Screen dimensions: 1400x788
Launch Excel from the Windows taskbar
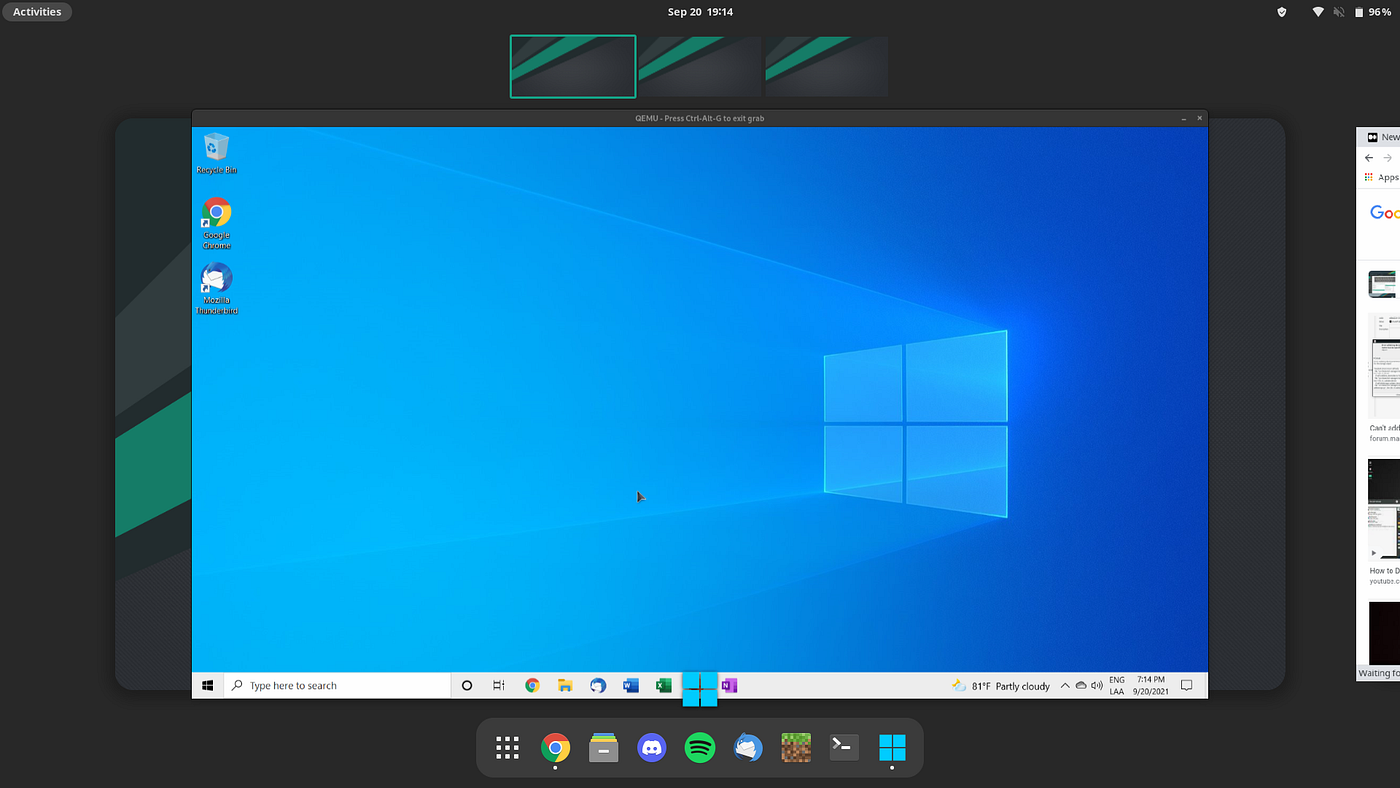coord(663,685)
